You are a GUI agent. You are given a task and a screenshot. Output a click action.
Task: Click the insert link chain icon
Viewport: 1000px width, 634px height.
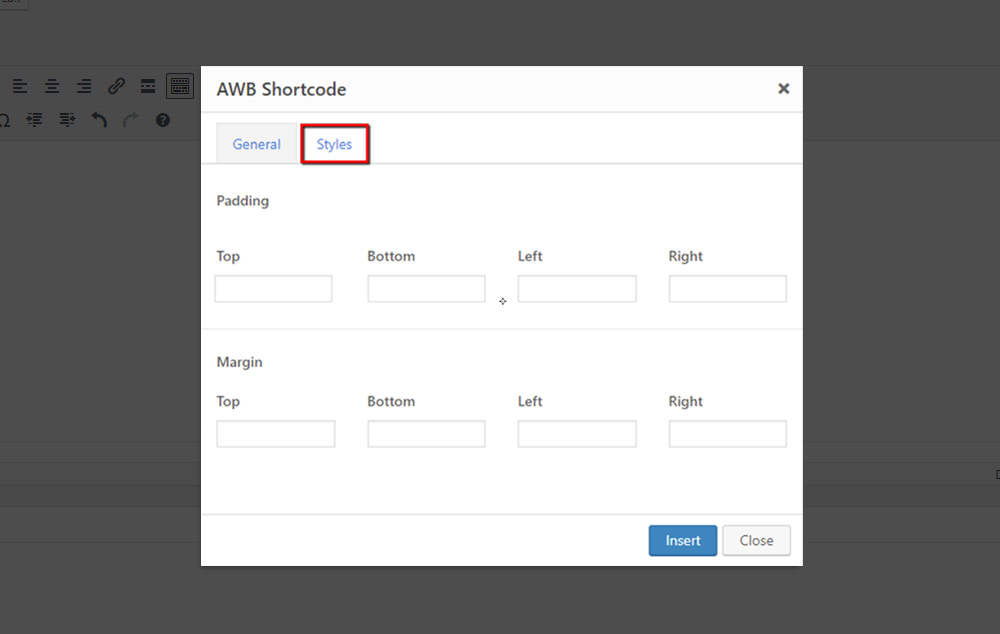tap(116, 86)
